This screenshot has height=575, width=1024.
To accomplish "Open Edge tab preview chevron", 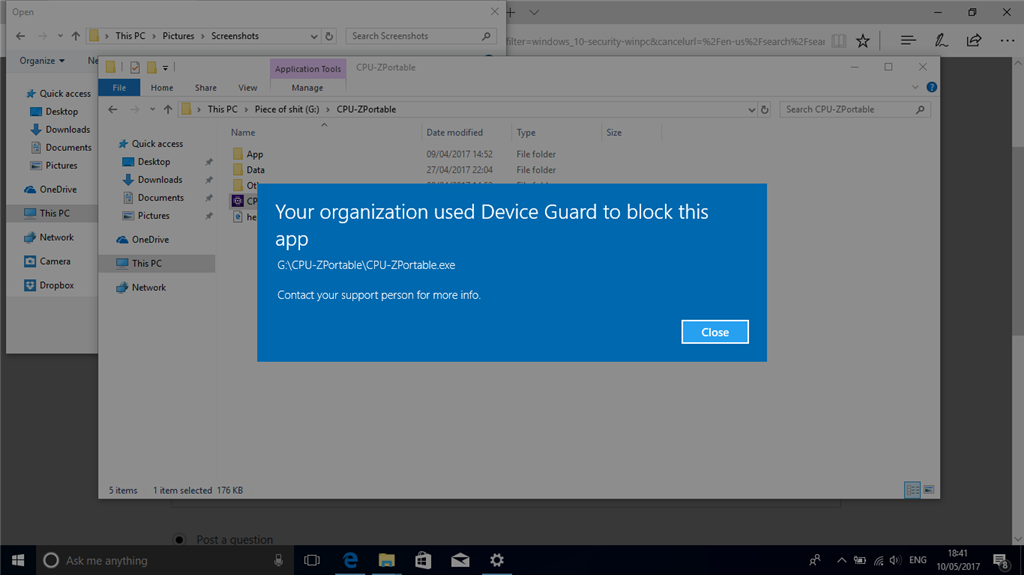I will [x=534, y=12].
